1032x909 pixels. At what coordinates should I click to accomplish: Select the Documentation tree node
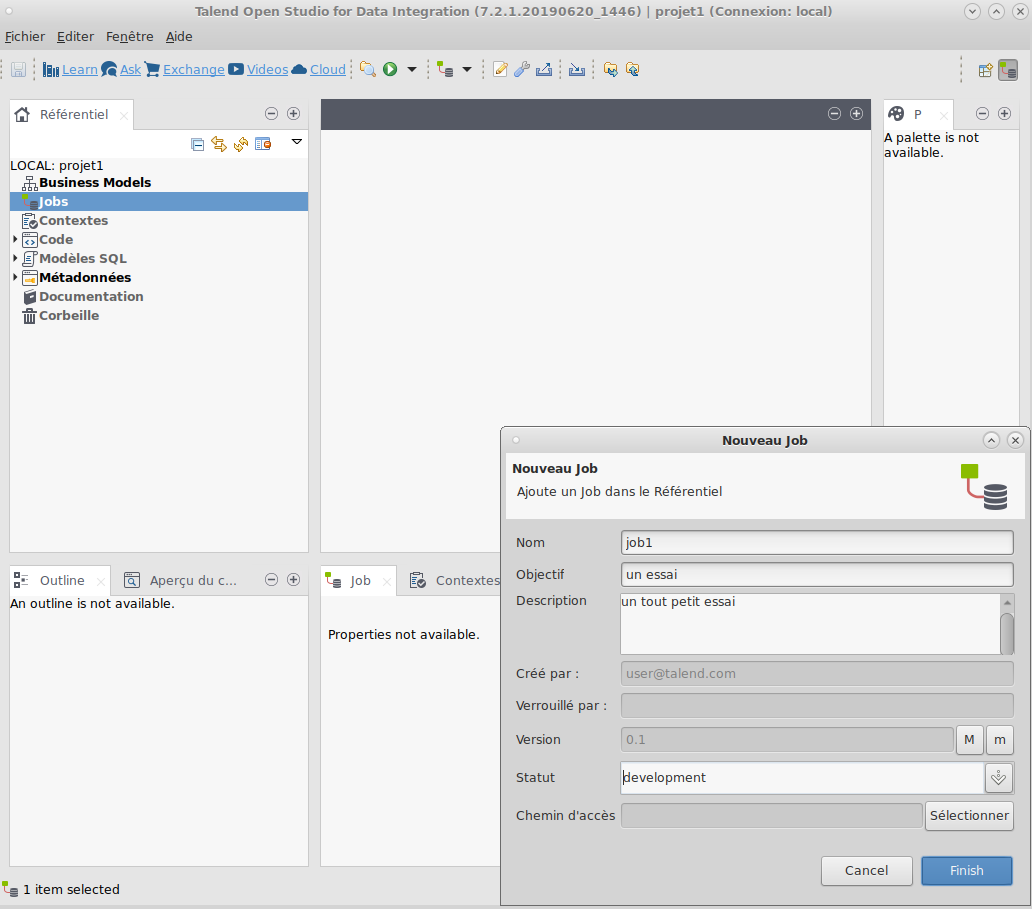click(91, 296)
